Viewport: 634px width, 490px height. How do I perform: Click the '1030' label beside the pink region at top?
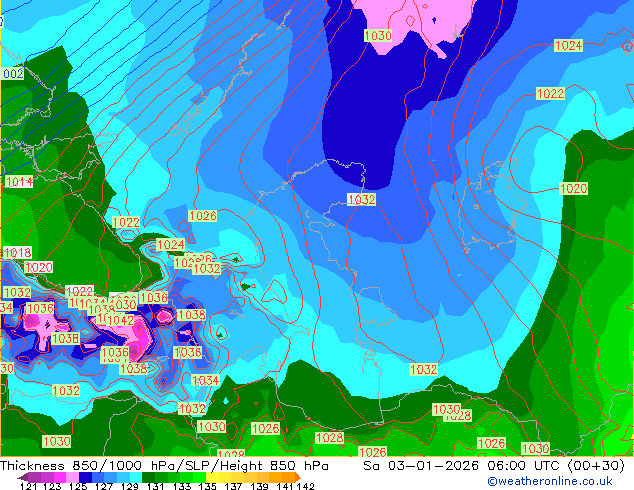[x=378, y=36]
